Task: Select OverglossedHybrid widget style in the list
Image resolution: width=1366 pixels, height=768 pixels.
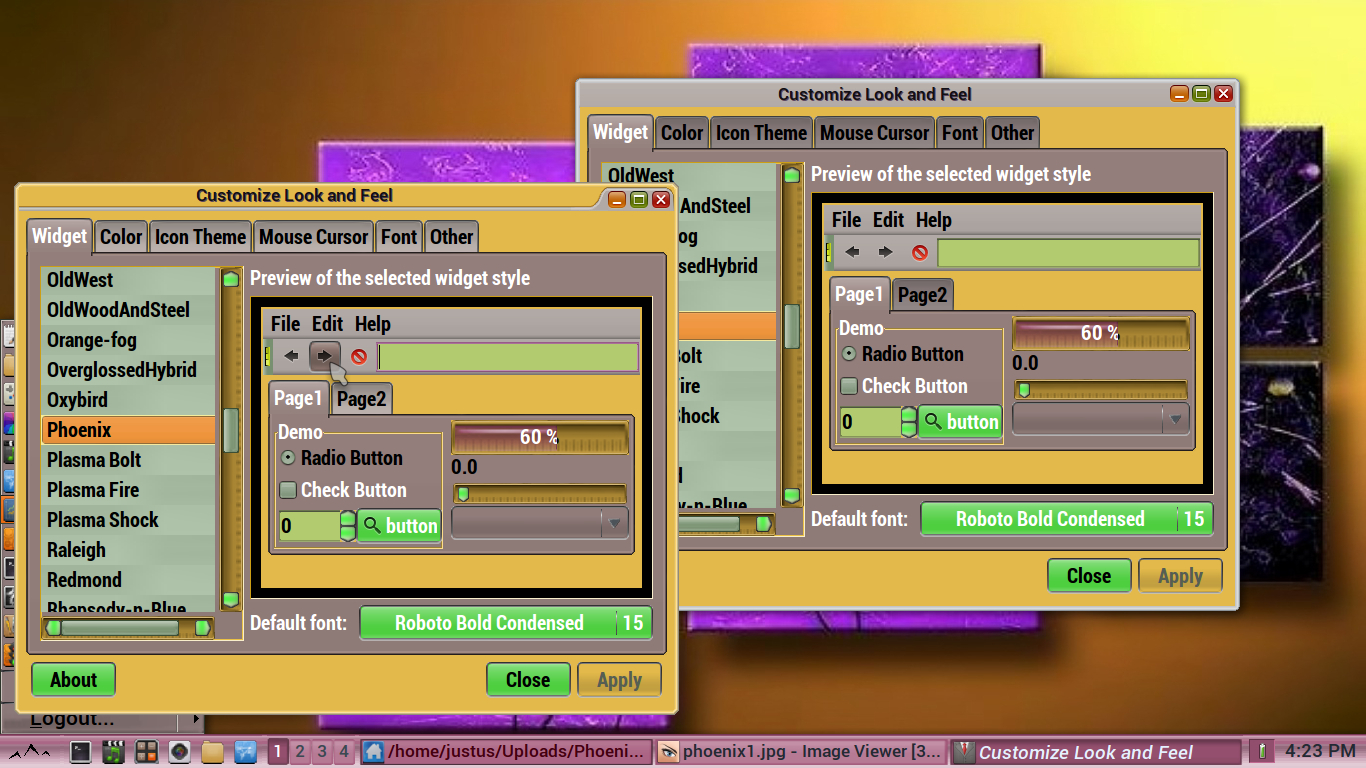Action: [x=128, y=370]
